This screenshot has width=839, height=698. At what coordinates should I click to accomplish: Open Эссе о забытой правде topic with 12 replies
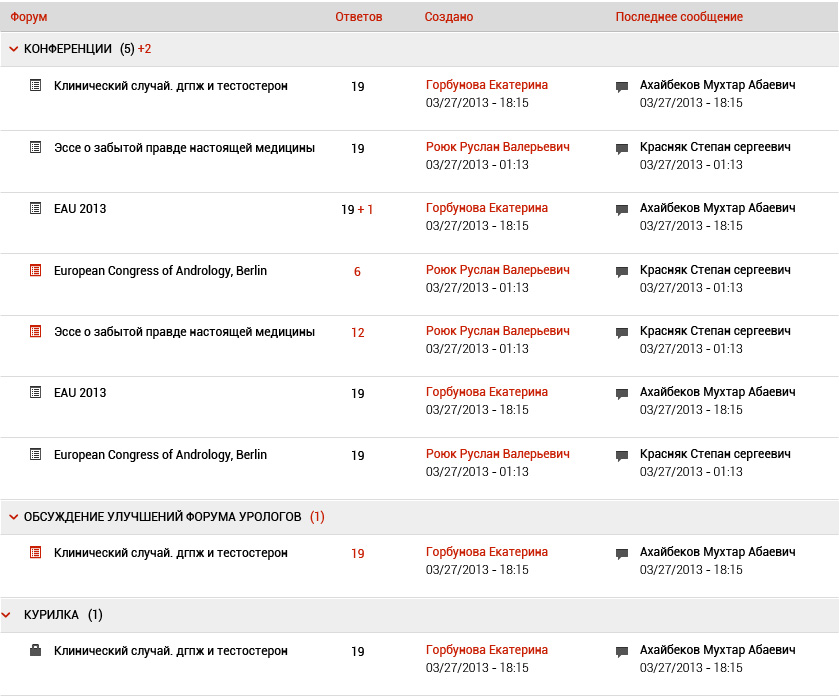coord(184,332)
